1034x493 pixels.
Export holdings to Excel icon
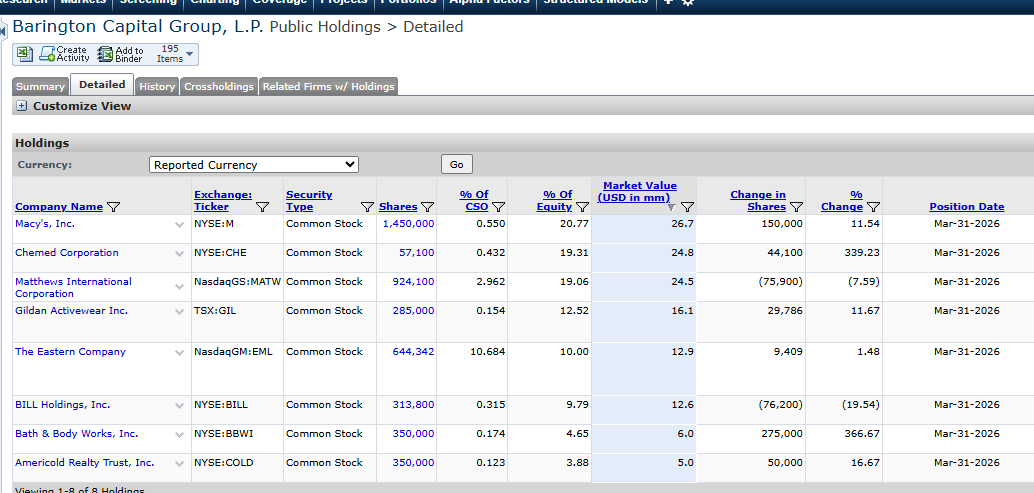coord(24,54)
